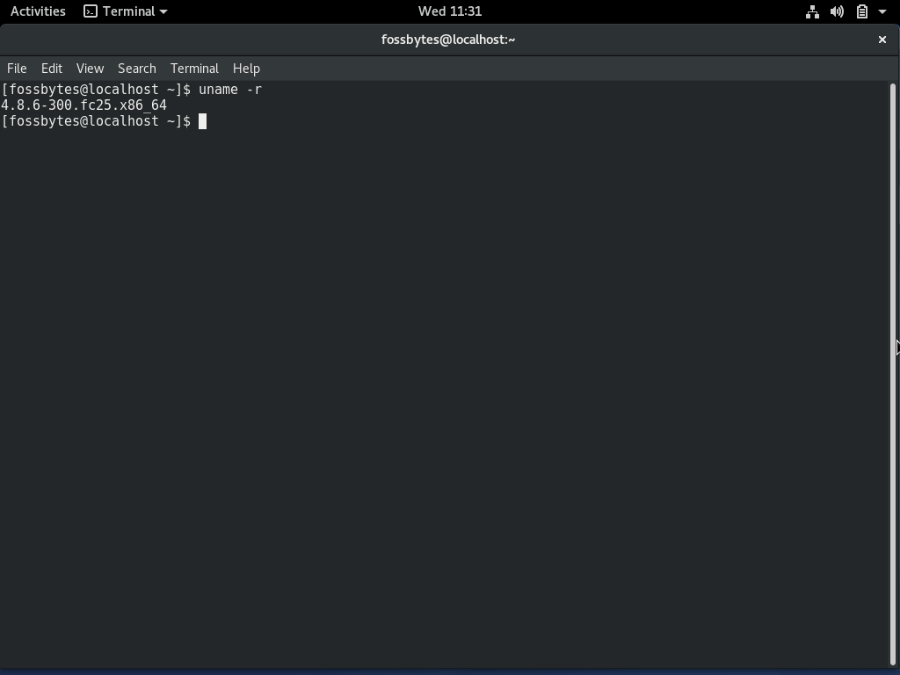This screenshot has height=675, width=900.
Task: Expand the system menu arrow in the top bar
Action: pos(883,12)
